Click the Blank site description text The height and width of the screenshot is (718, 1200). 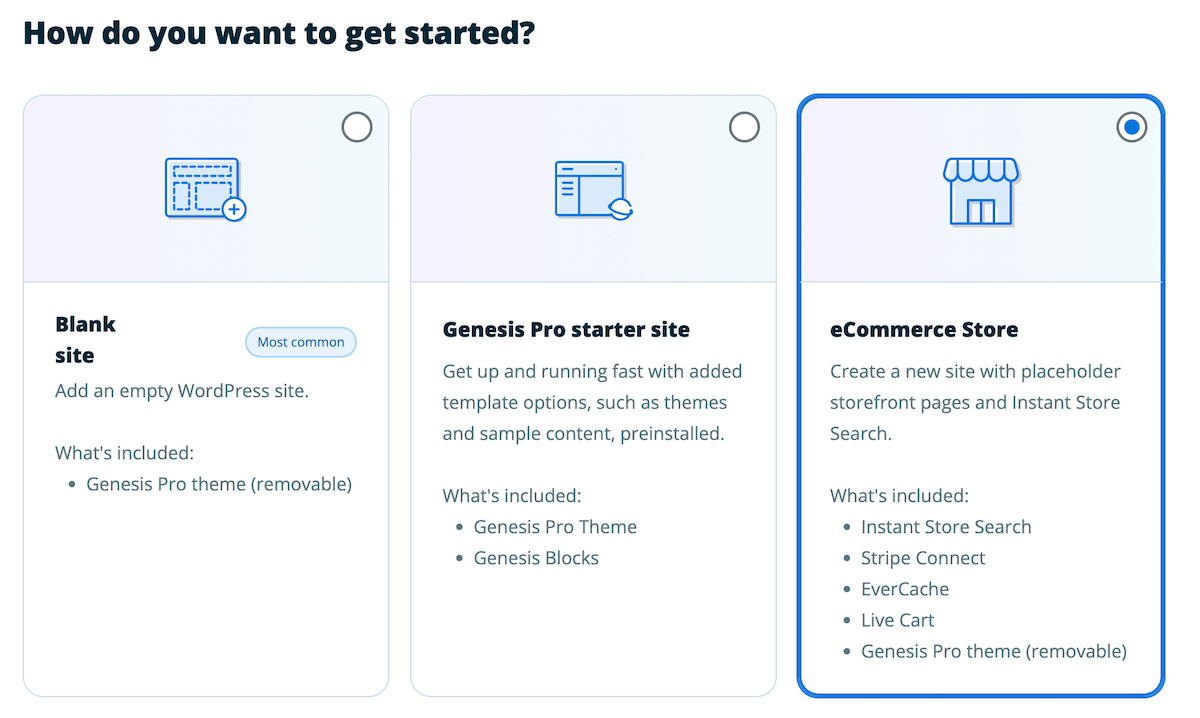point(182,391)
